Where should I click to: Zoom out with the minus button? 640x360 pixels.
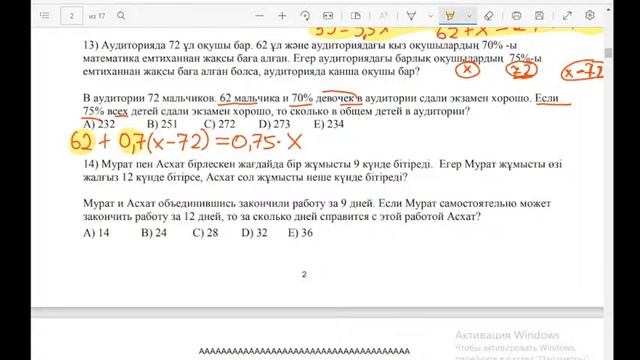point(260,16)
